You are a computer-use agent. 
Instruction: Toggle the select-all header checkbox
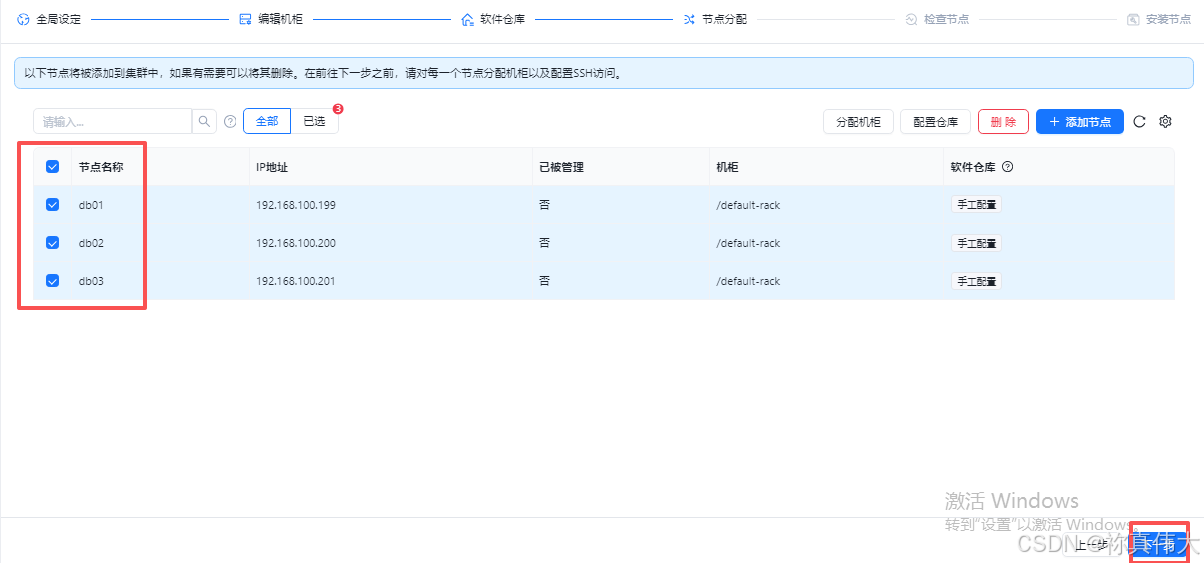click(x=53, y=167)
